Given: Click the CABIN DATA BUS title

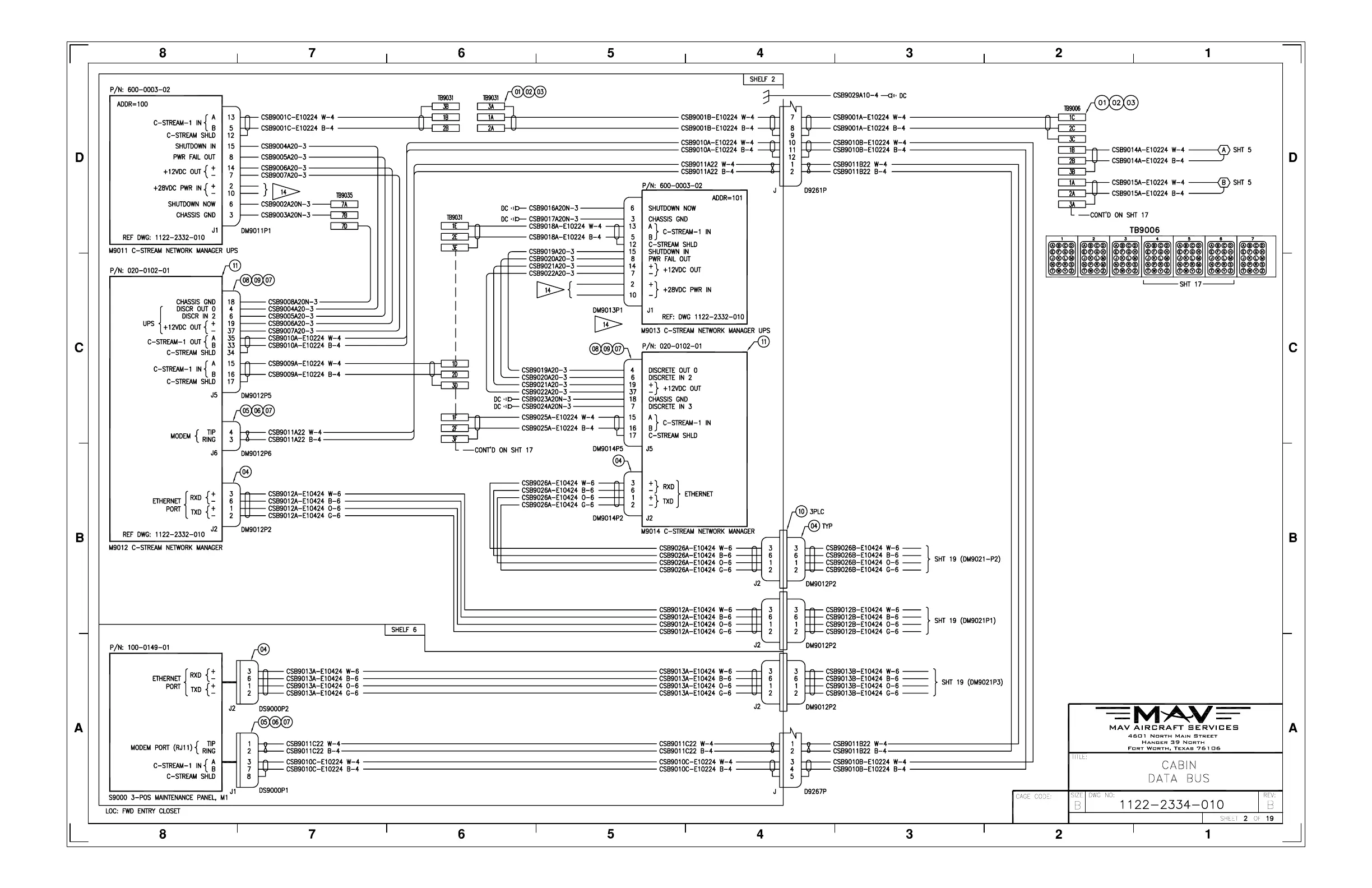Looking at the screenshot, I should (x=1178, y=771).
